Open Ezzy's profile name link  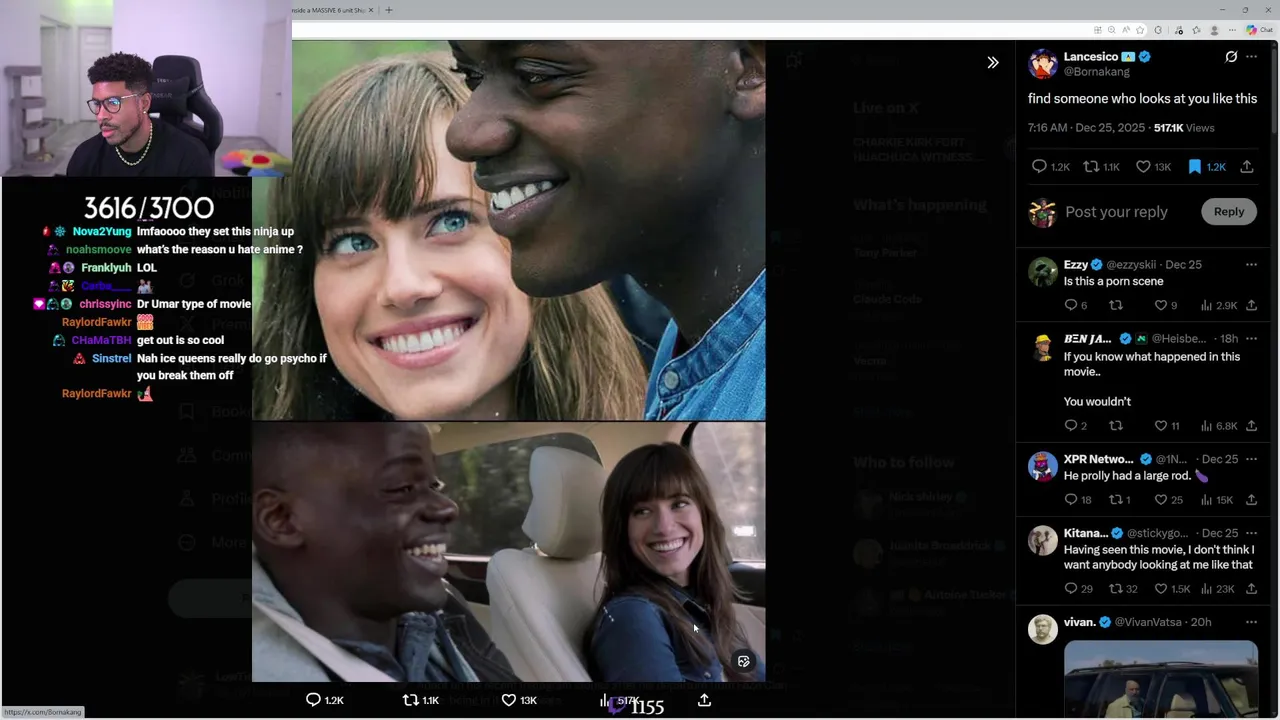[1076, 265]
